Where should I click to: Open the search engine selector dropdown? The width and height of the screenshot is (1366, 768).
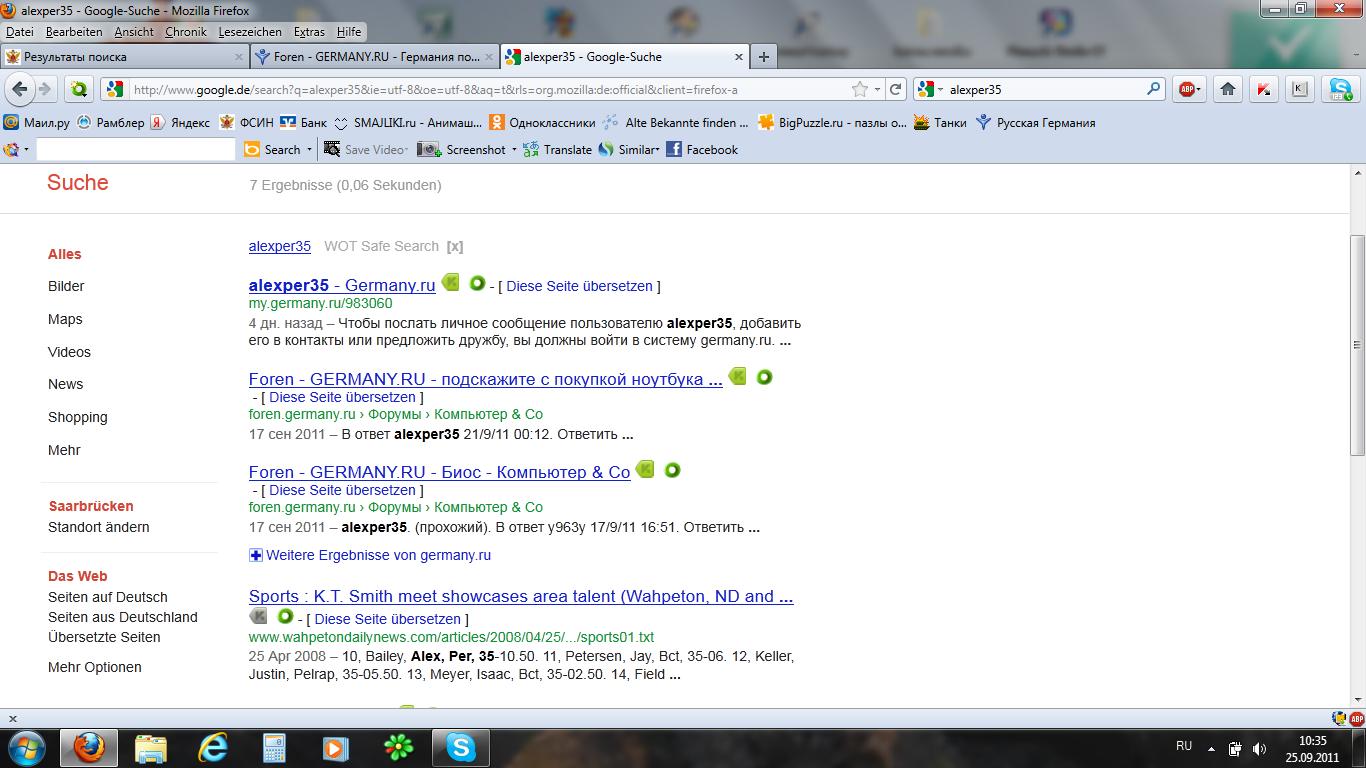930,89
